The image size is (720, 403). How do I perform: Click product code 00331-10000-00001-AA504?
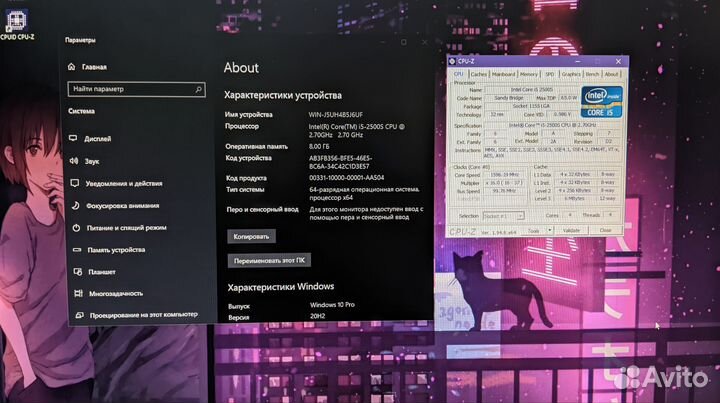click(347, 178)
